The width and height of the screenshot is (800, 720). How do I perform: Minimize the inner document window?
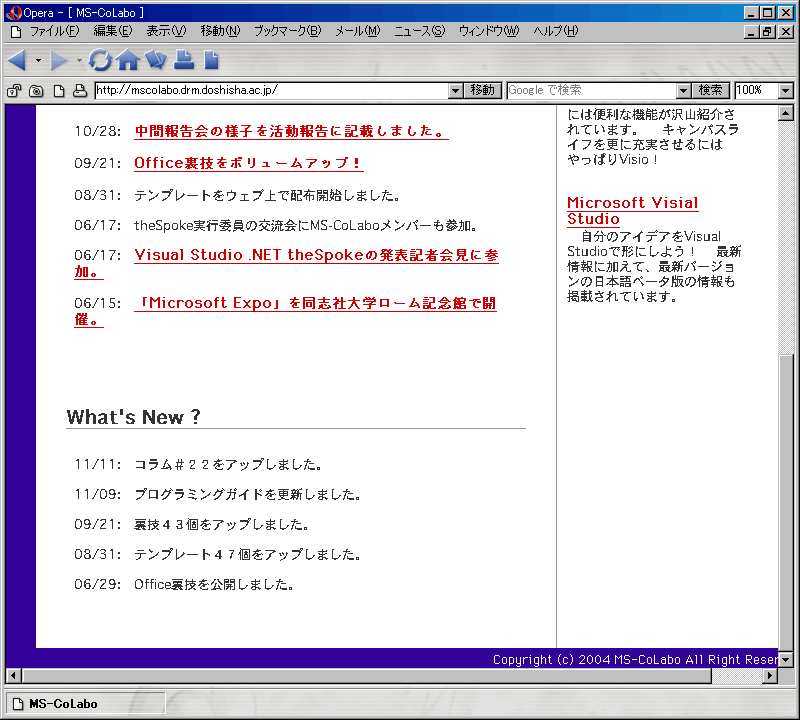pos(751,32)
